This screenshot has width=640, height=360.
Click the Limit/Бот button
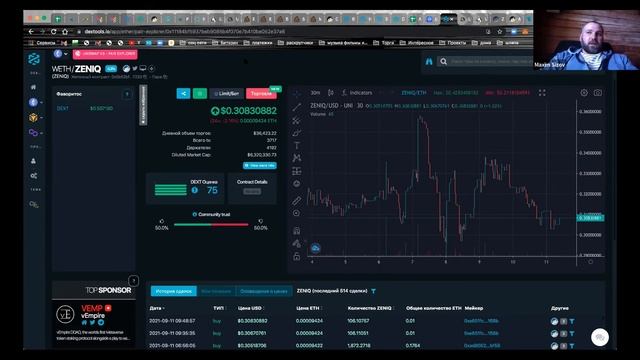(x=227, y=93)
